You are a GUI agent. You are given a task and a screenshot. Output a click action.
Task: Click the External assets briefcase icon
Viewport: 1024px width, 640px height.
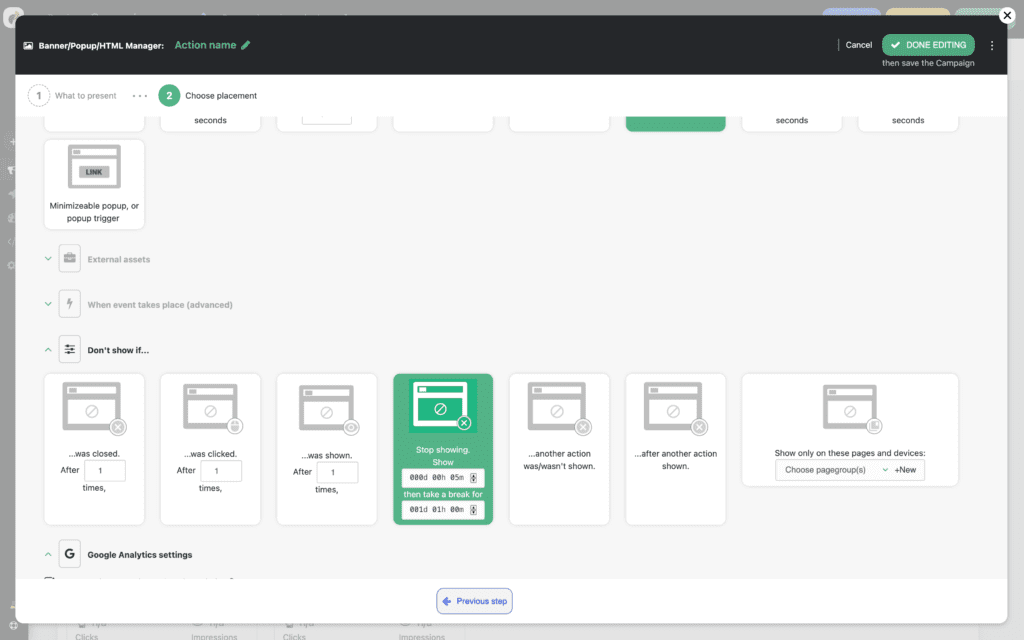coord(70,259)
